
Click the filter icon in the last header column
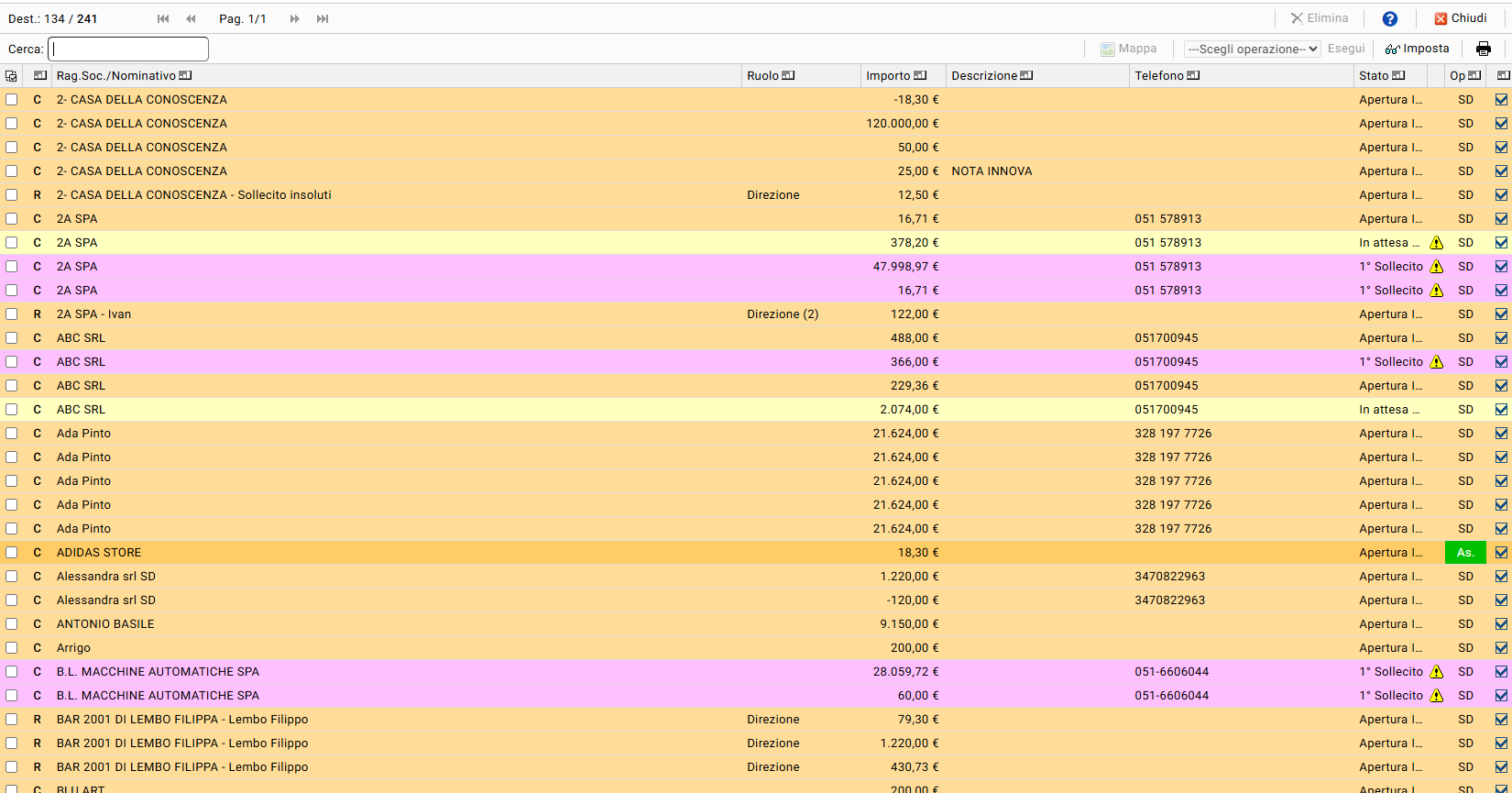(1503, 75)
